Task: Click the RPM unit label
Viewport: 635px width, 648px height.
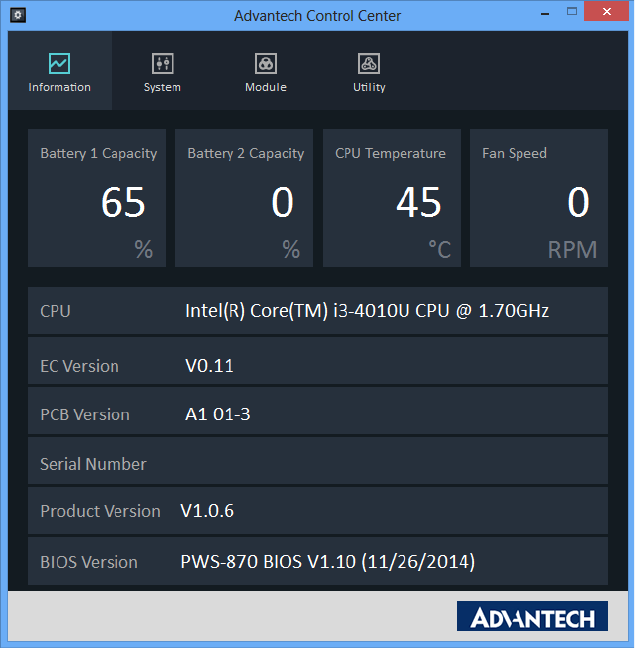Action: [572, 250]
